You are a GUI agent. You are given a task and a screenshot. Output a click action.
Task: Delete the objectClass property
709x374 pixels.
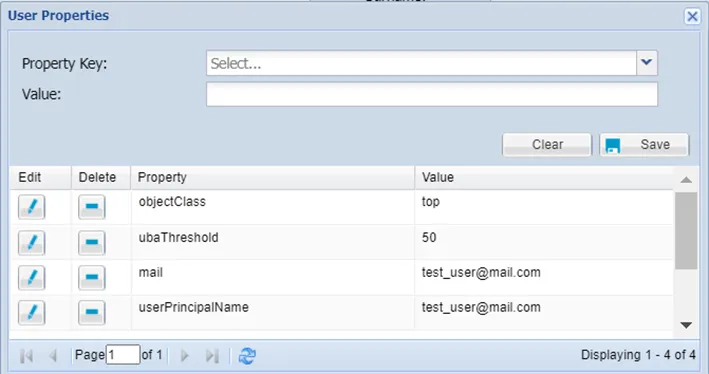(92, 207)
